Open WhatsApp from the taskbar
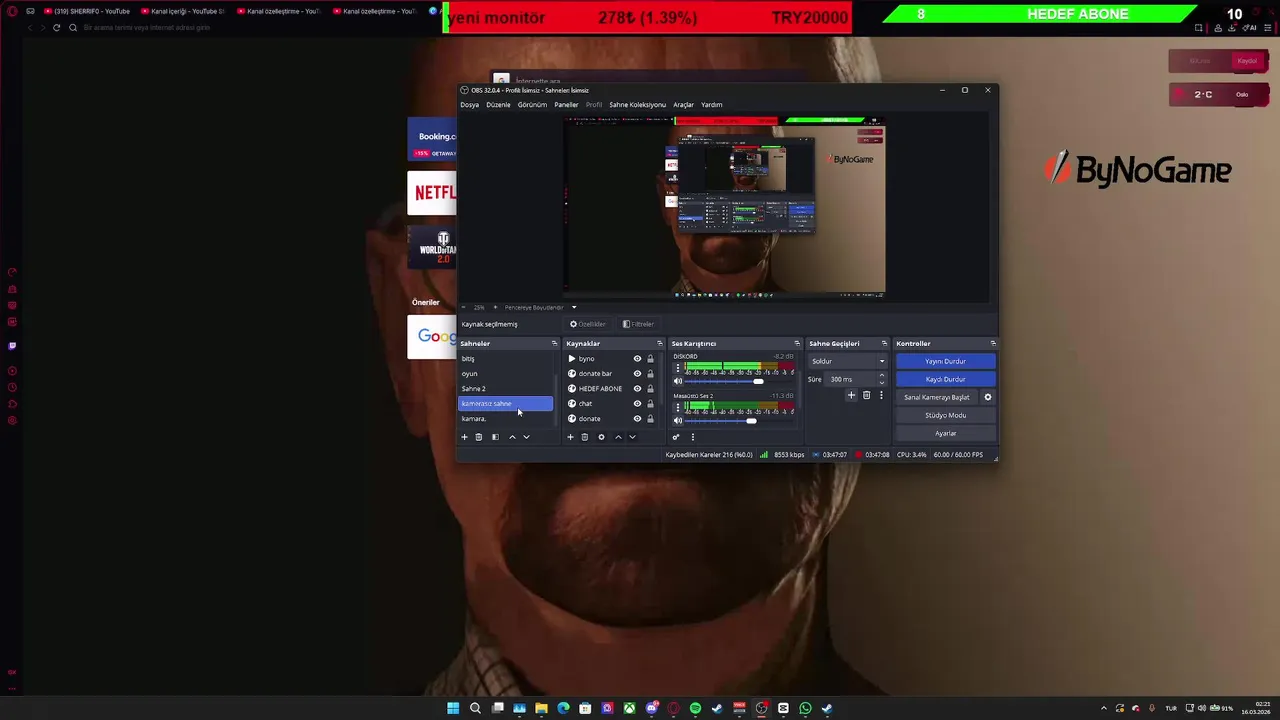This screenshot has width=1280, height=720. click(x=805, y=708)
